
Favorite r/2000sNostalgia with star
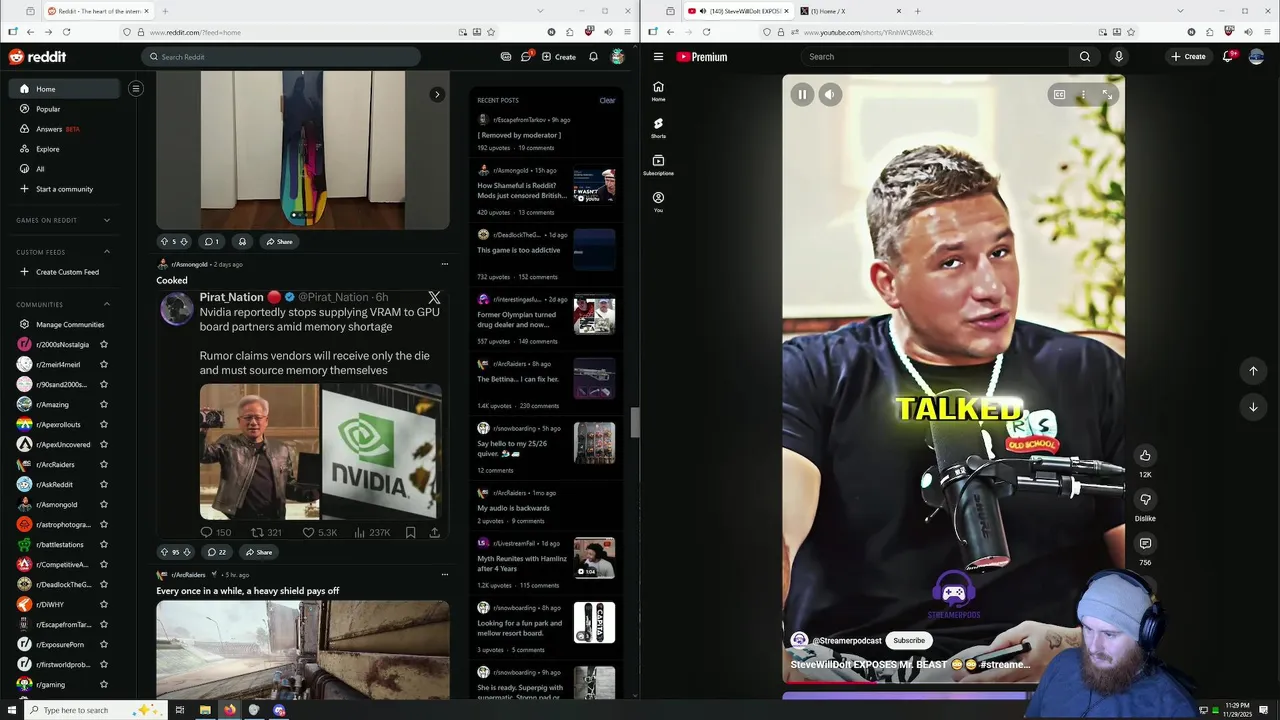click(103, 344)
